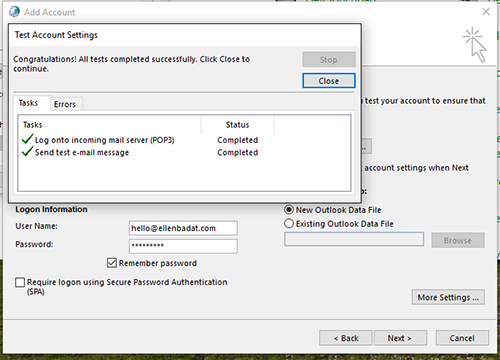The image size is (500, 360).
Task: Select 'Send test e-mail message' row text
Action: tap(82, 152)
